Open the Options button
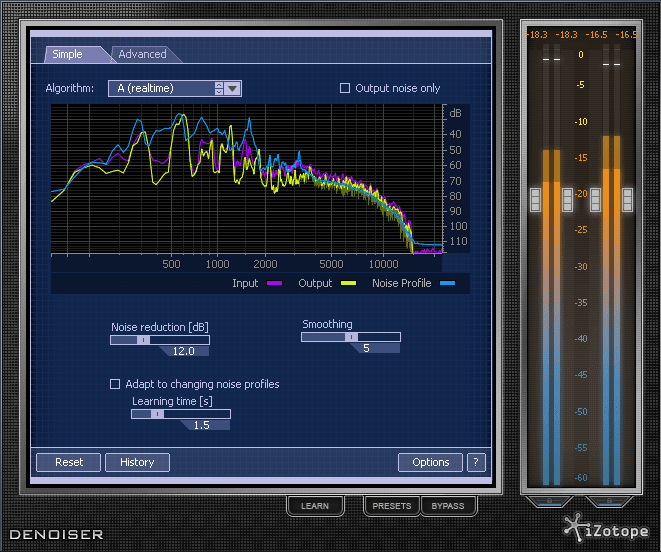661x552 pixels. point(430,463)
